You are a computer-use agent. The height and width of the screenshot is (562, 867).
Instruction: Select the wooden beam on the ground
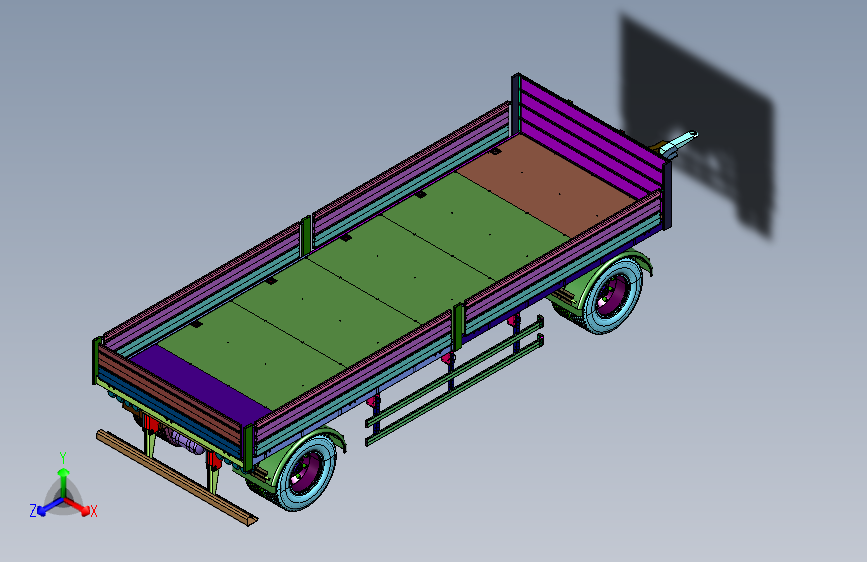click(177, 478)
